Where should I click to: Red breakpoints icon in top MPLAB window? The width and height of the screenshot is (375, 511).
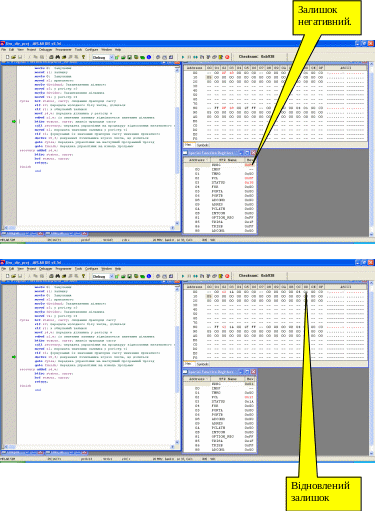(227, 57)
